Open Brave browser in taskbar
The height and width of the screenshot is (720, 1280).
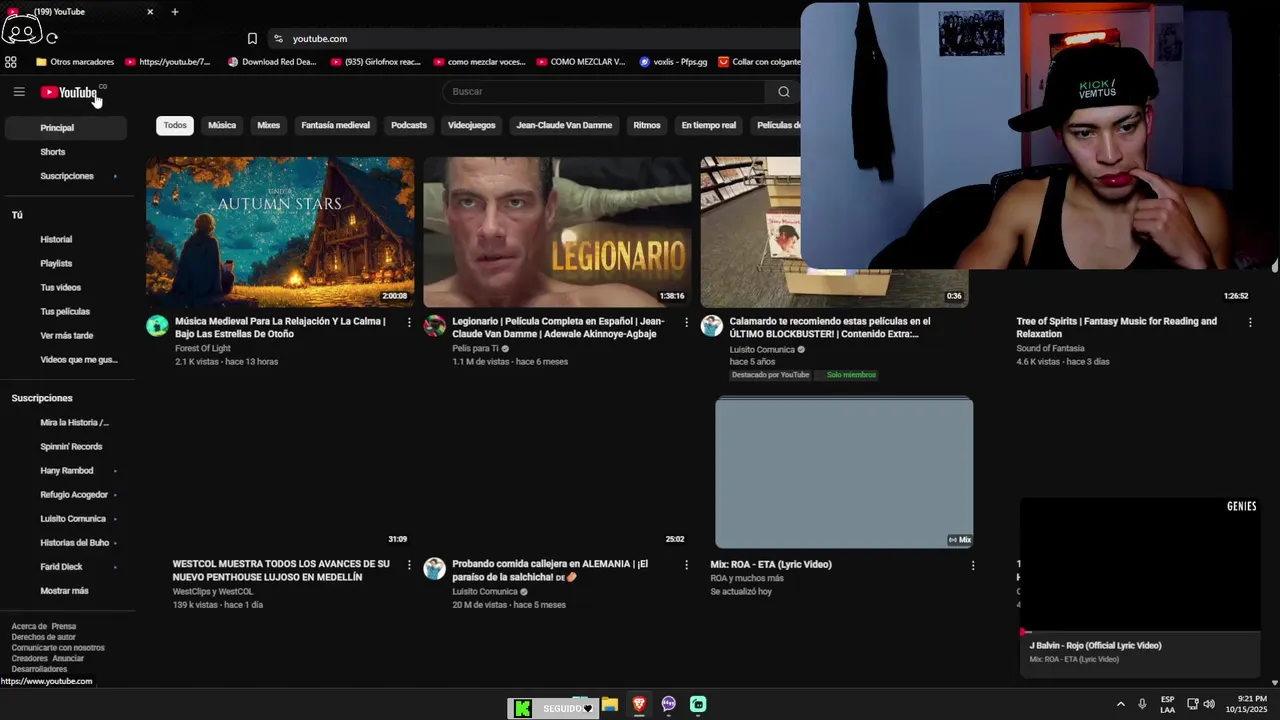pyautogui.click(x=639, y=704)
